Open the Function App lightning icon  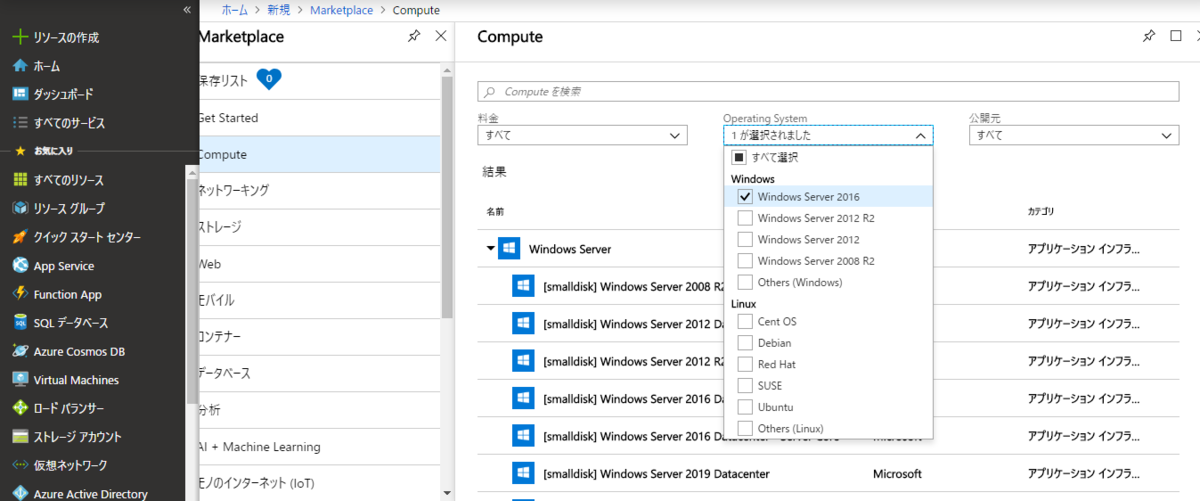tap(19, 294)
